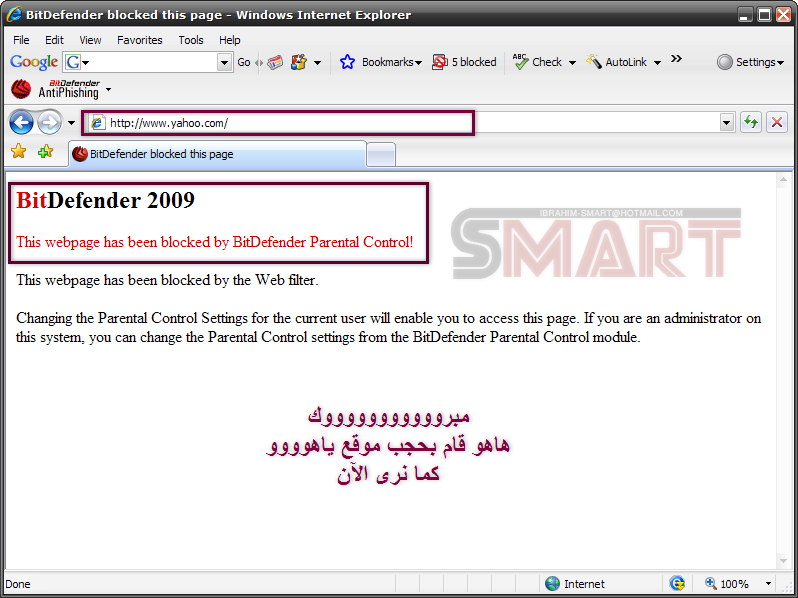
Task: Click the red Stop loading button
Action: coord(777,122)
